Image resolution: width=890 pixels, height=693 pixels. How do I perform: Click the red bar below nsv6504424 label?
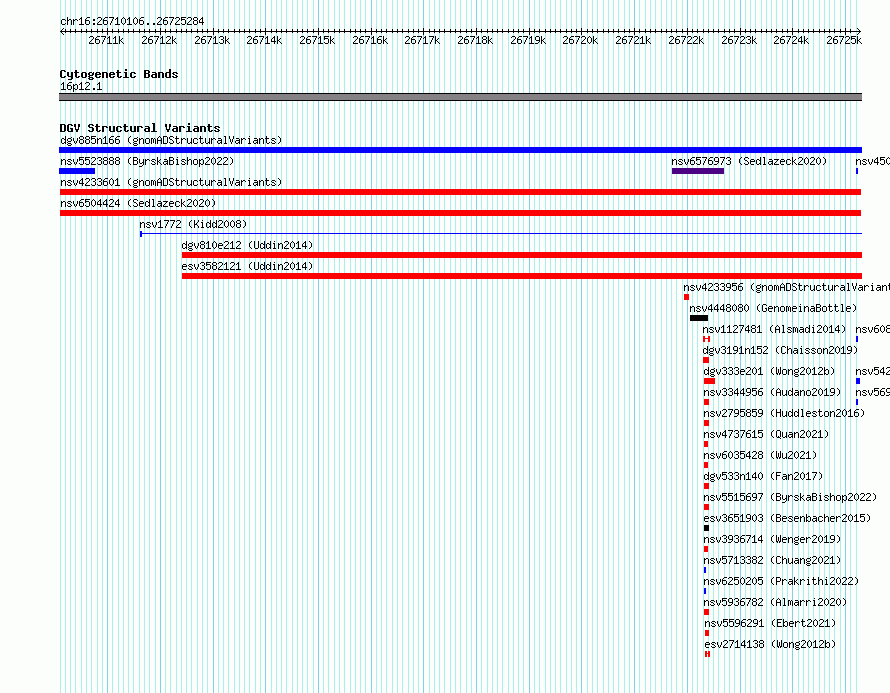pyautogui.click(x=460, y=213)
